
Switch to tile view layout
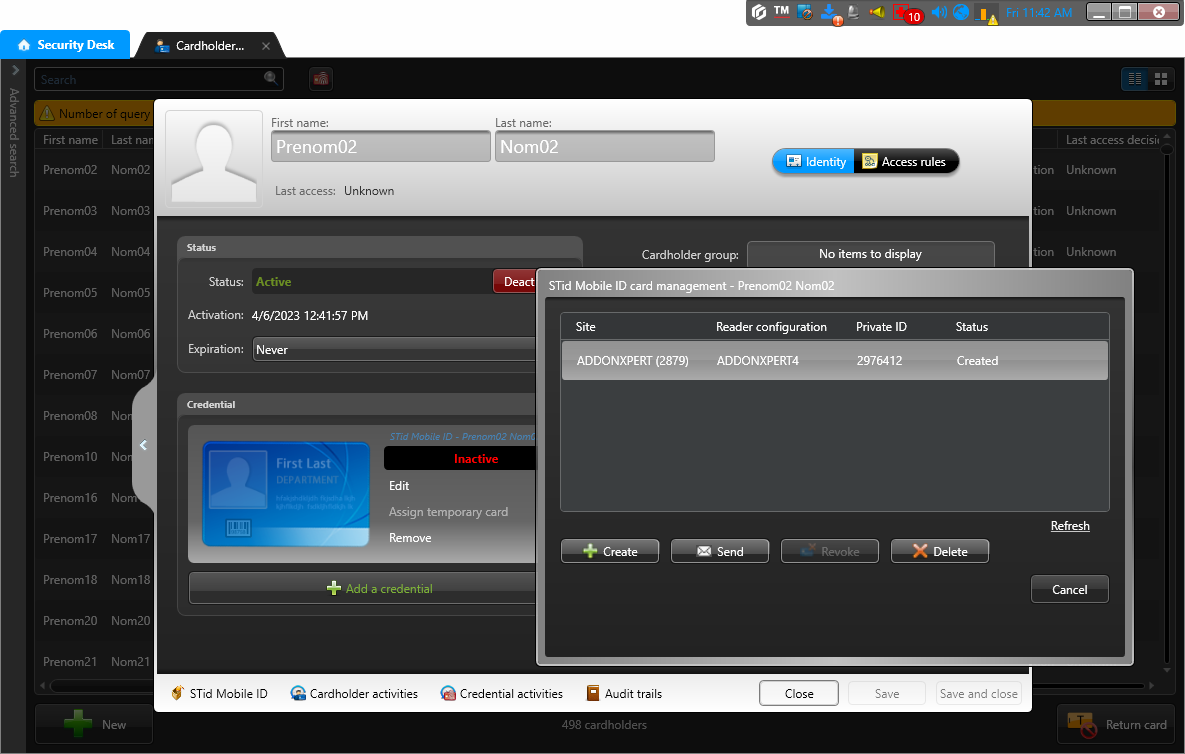[1161, 79]
